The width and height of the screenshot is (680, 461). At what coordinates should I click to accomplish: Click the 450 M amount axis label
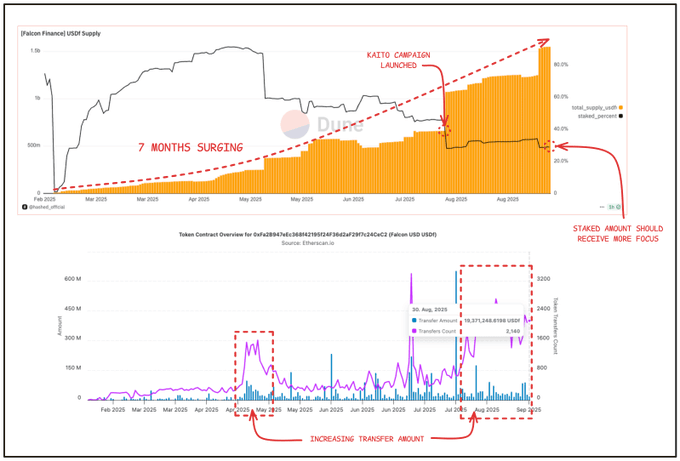coord(73,309)
